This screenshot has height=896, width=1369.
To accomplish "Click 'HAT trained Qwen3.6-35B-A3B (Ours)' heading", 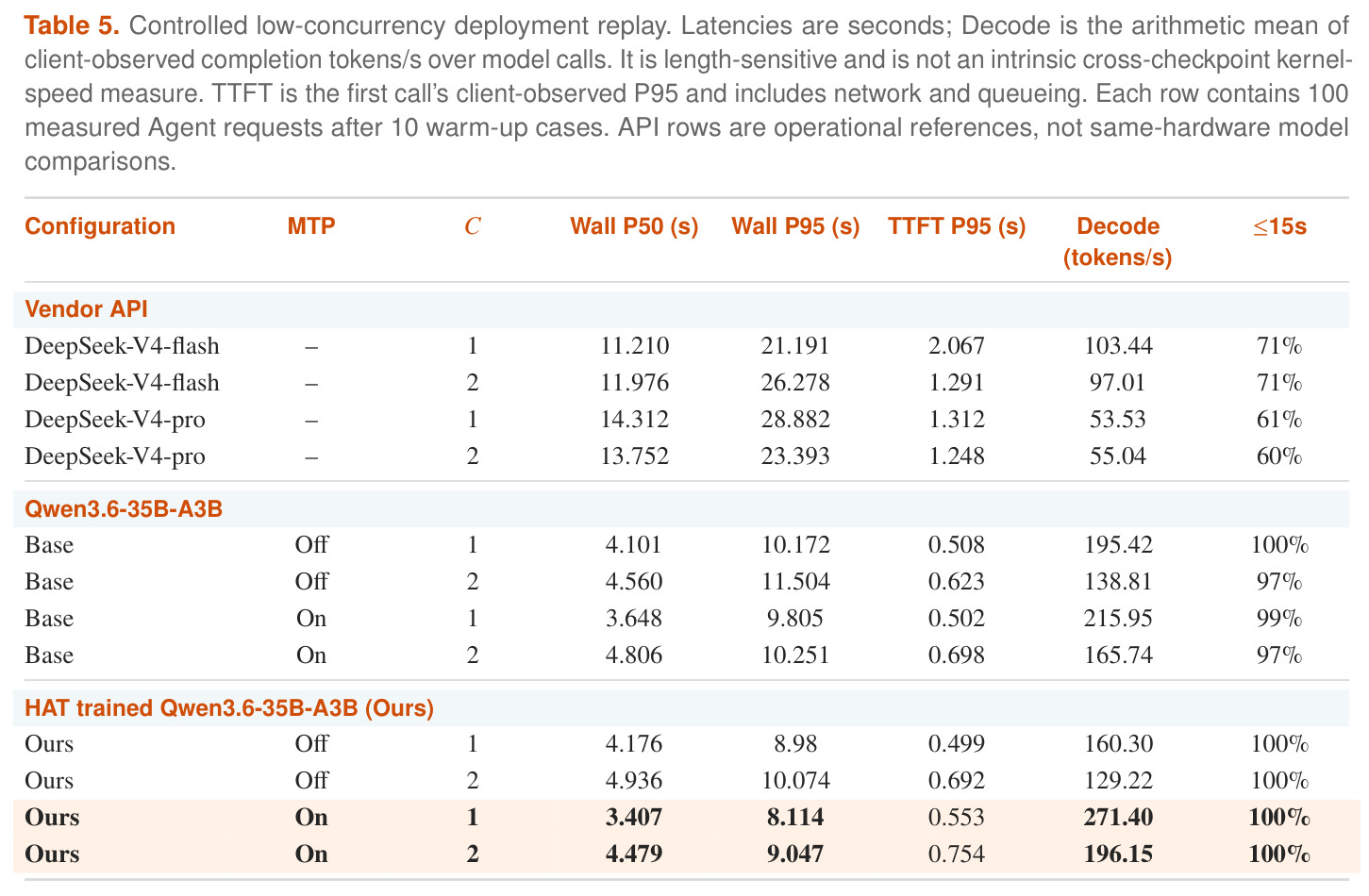I will coord(229,708).
